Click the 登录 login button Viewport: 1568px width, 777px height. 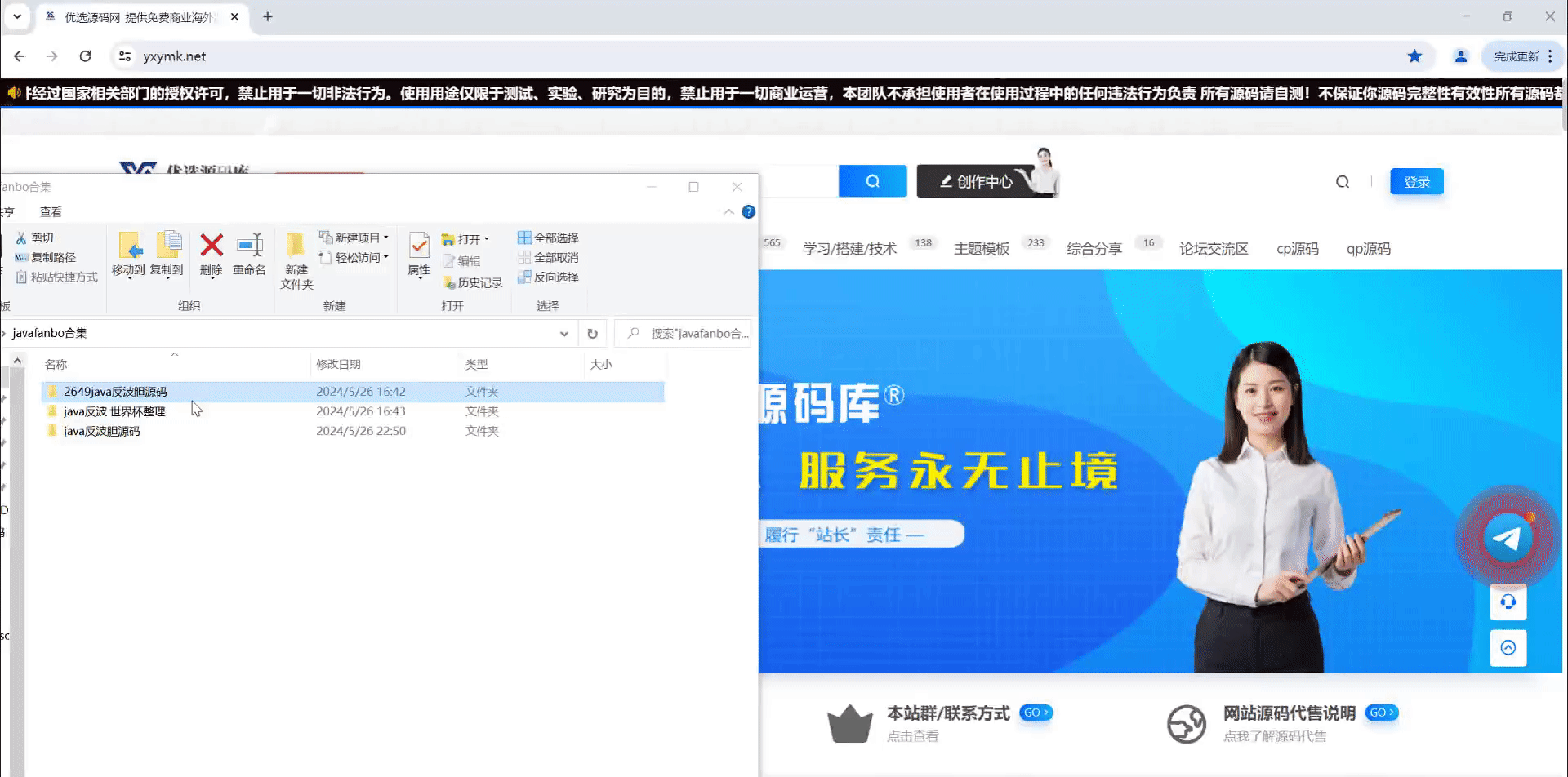(1417, 182)
